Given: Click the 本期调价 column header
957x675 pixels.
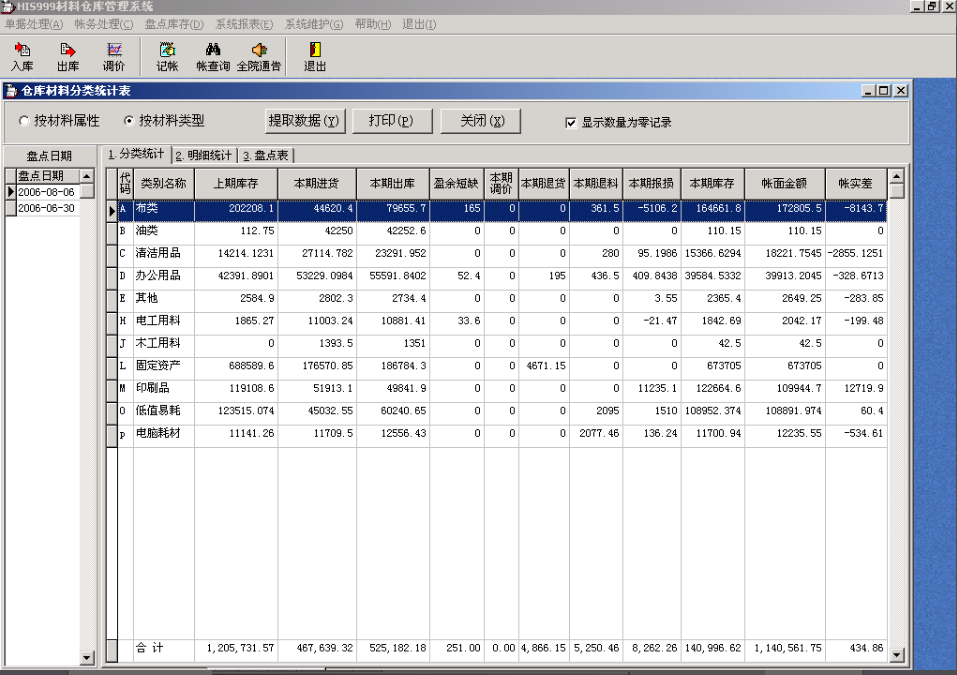Looking at the screenshot, I should pyautogui.click(x=501, y=184).
